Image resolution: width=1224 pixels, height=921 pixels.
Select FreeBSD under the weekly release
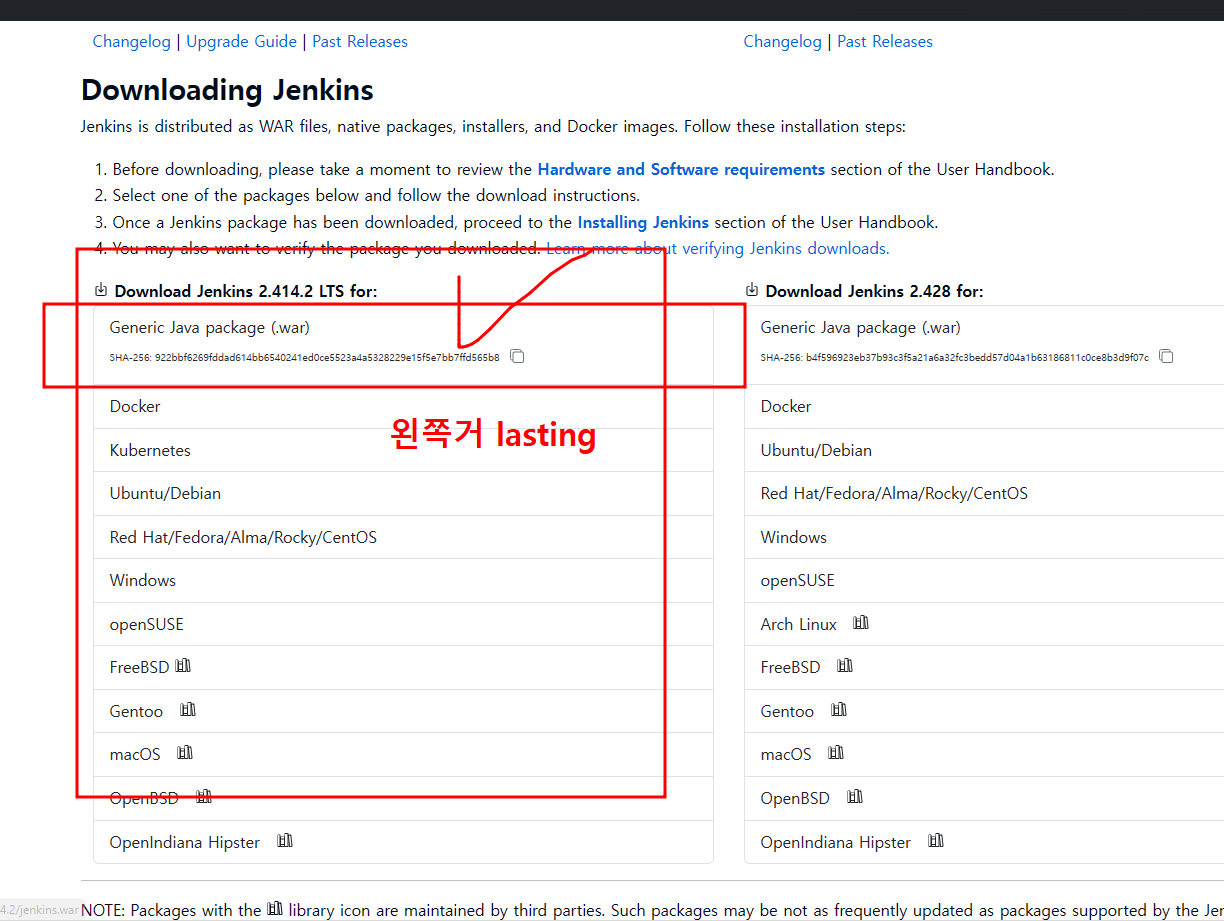(x=984, y=667)
